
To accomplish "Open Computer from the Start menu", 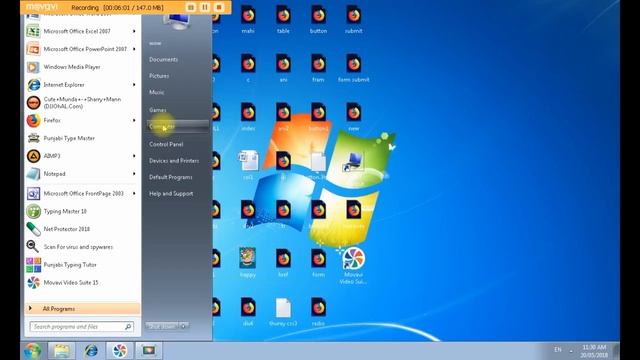I will click(178, 127).
